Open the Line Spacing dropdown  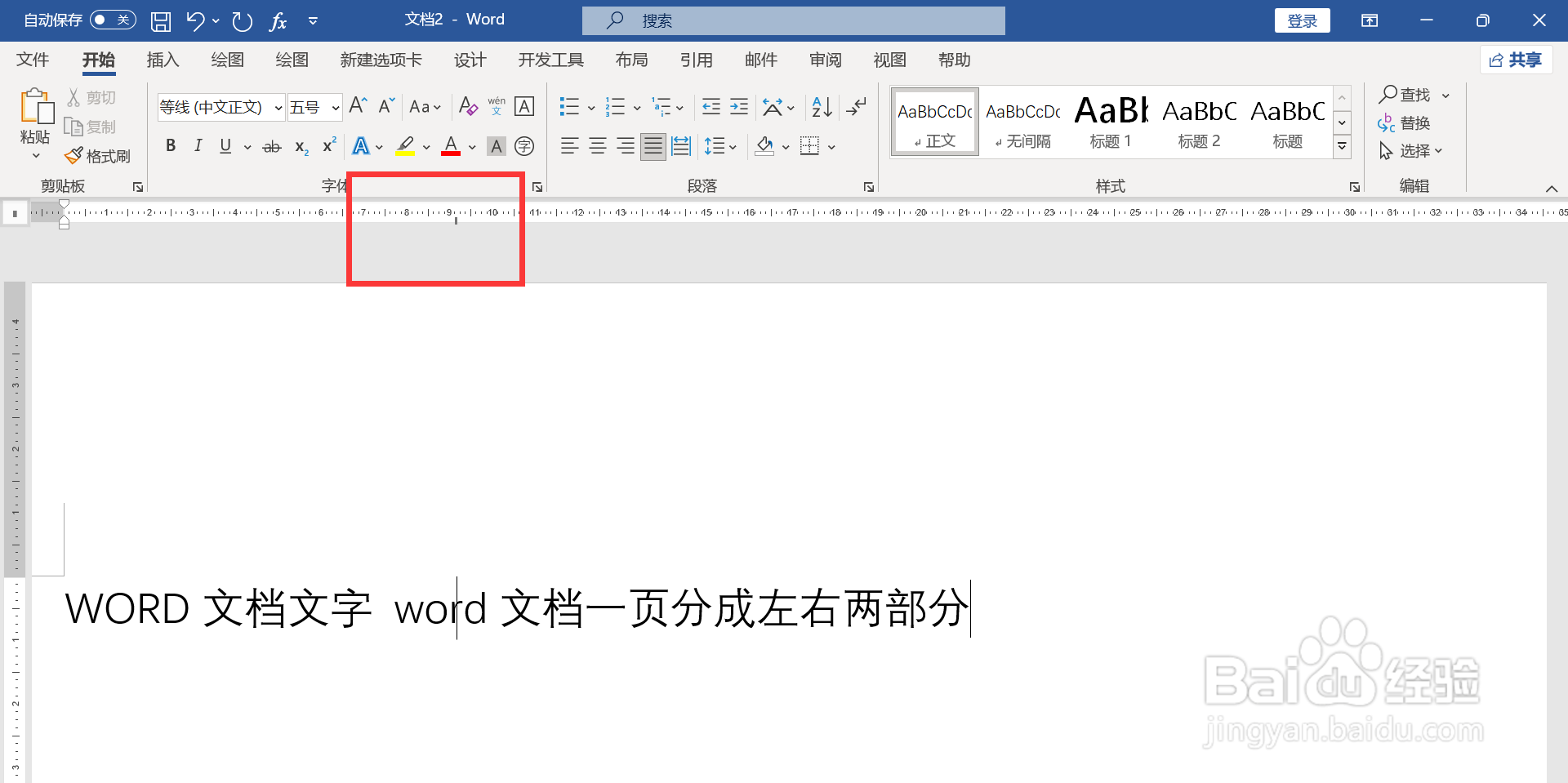click(x=721, y=146)
